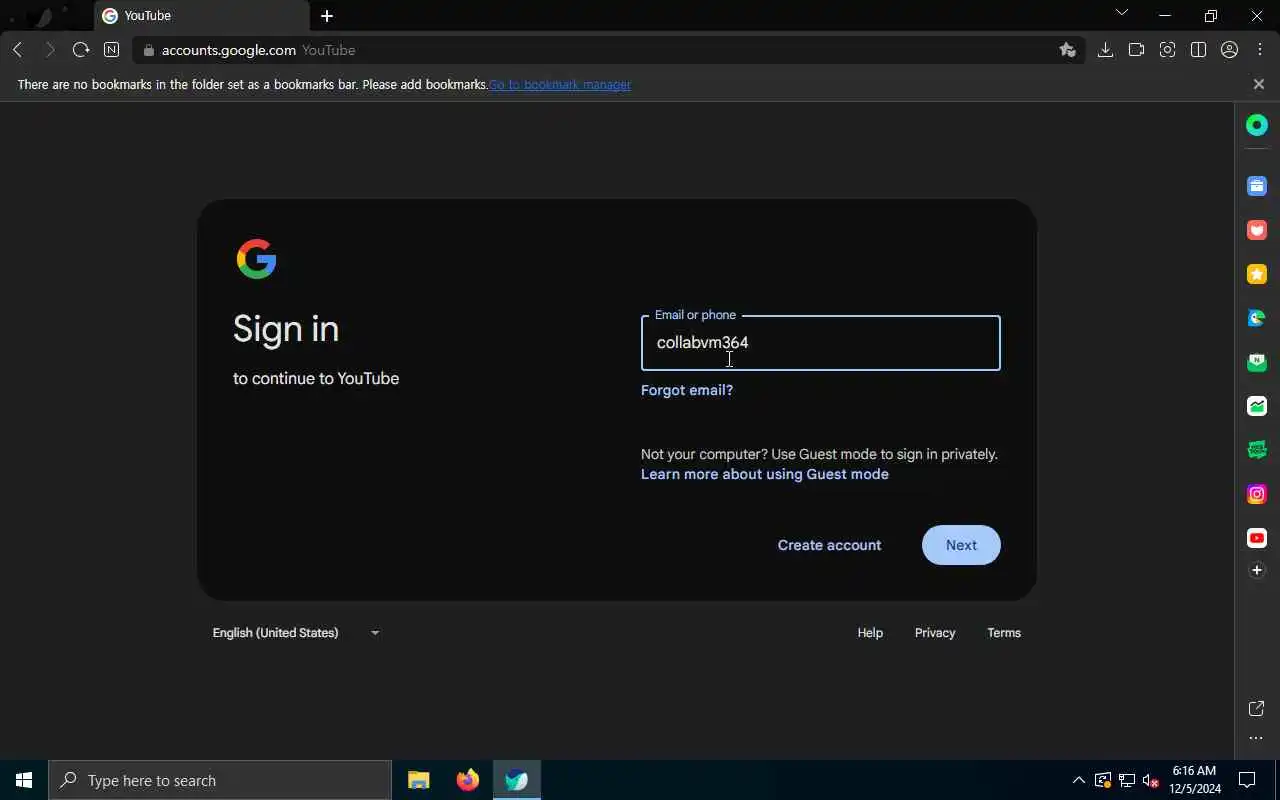This screenshot has height=800, width=1280.
Task: Open the green circle sidebar icon
Action: click(x=1257, y=125)
